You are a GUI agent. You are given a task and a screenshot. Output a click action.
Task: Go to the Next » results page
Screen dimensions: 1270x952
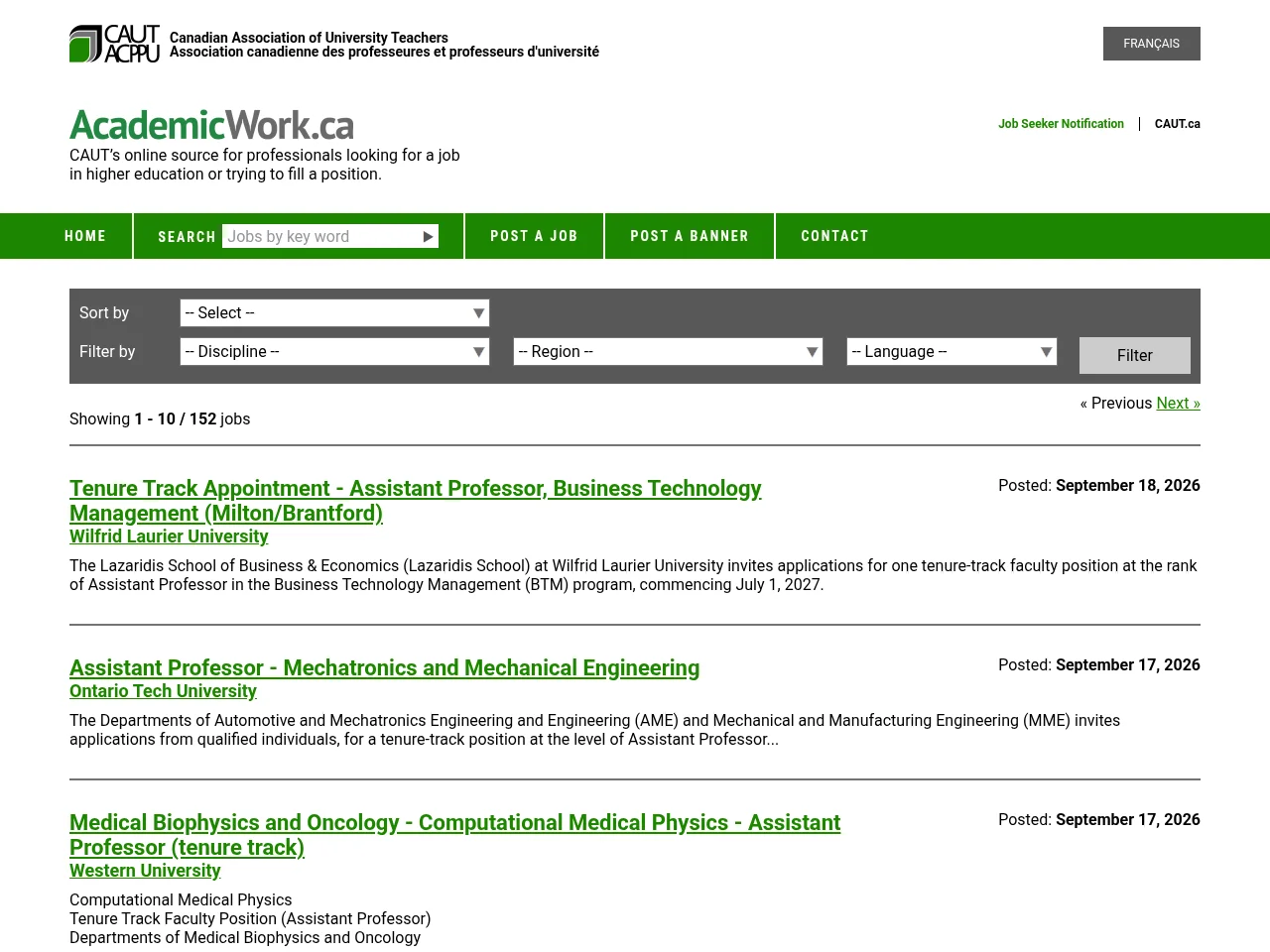coord(1178,403)
